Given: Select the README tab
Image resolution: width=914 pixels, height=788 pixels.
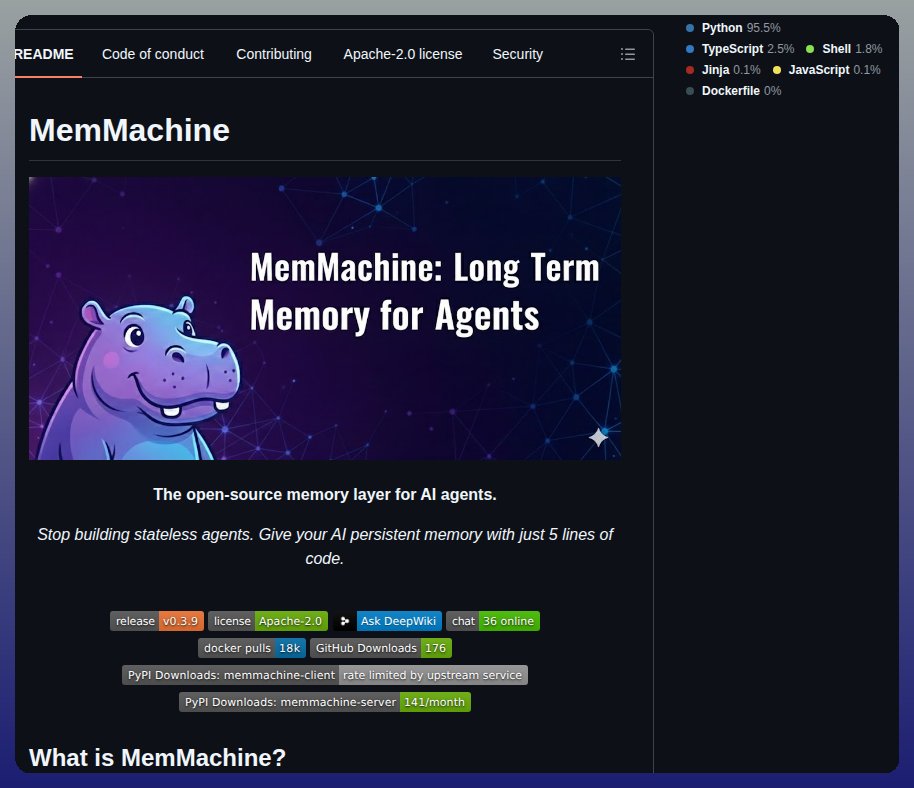Looking at the screenshot, I should pyautogui.click(x=44, y=54).
